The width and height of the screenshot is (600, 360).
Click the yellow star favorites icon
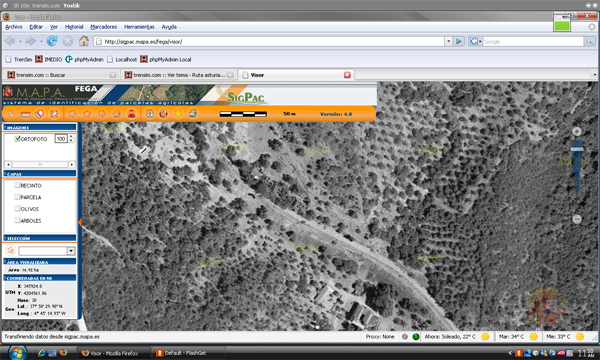(x=178, y=114)
